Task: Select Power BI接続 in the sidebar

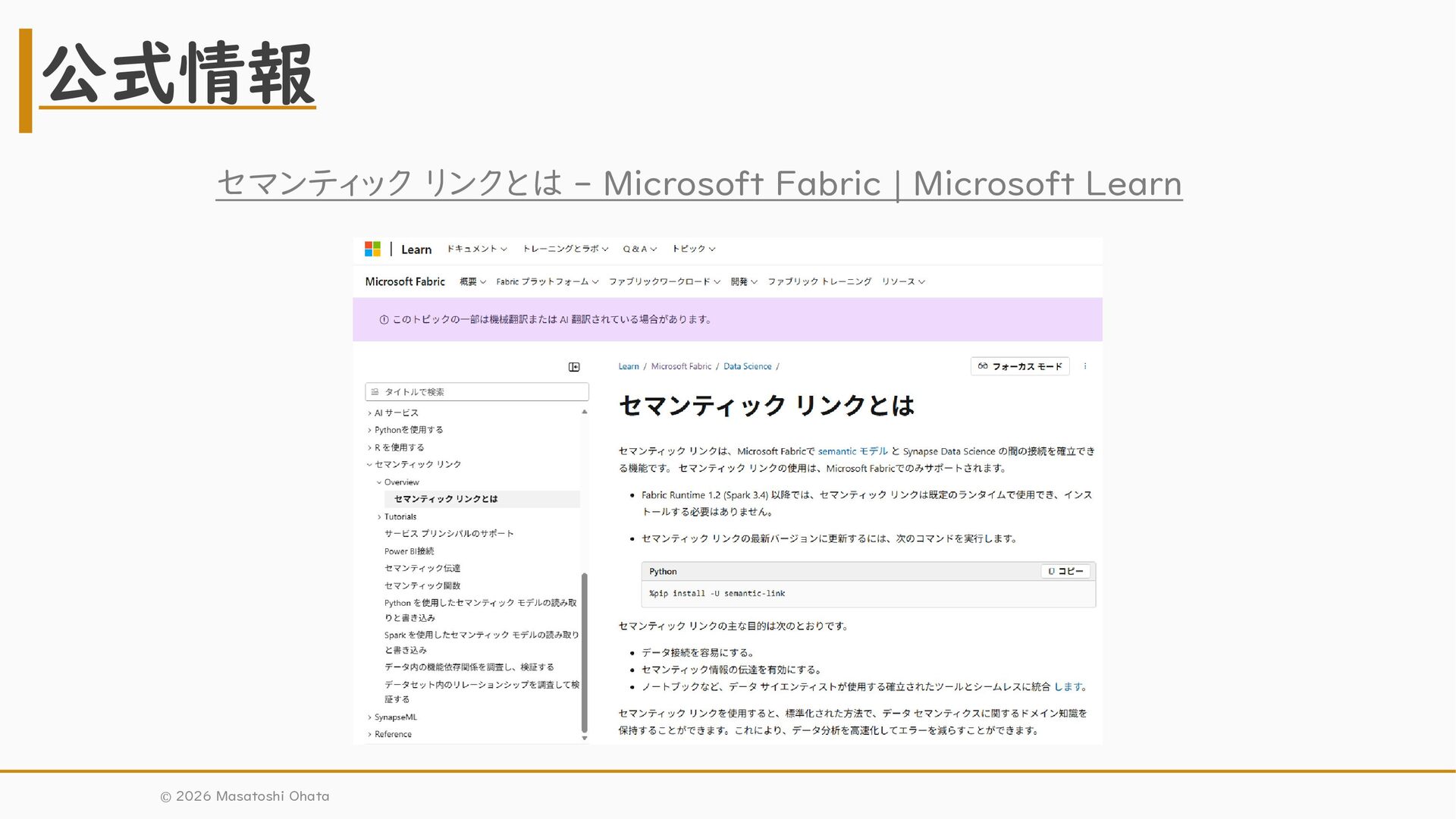Action: tap(409, 551)
